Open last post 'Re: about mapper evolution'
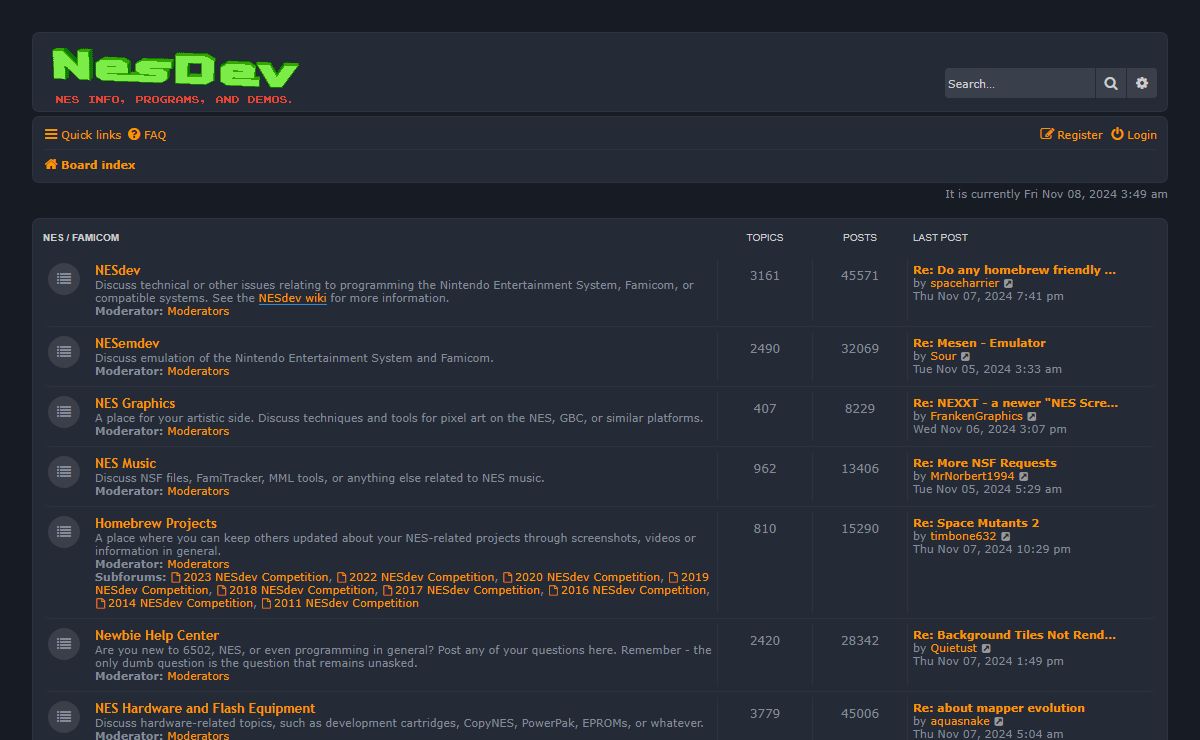Image resolution: width=1200 pixels, height=740 pixels. point(999,708)
